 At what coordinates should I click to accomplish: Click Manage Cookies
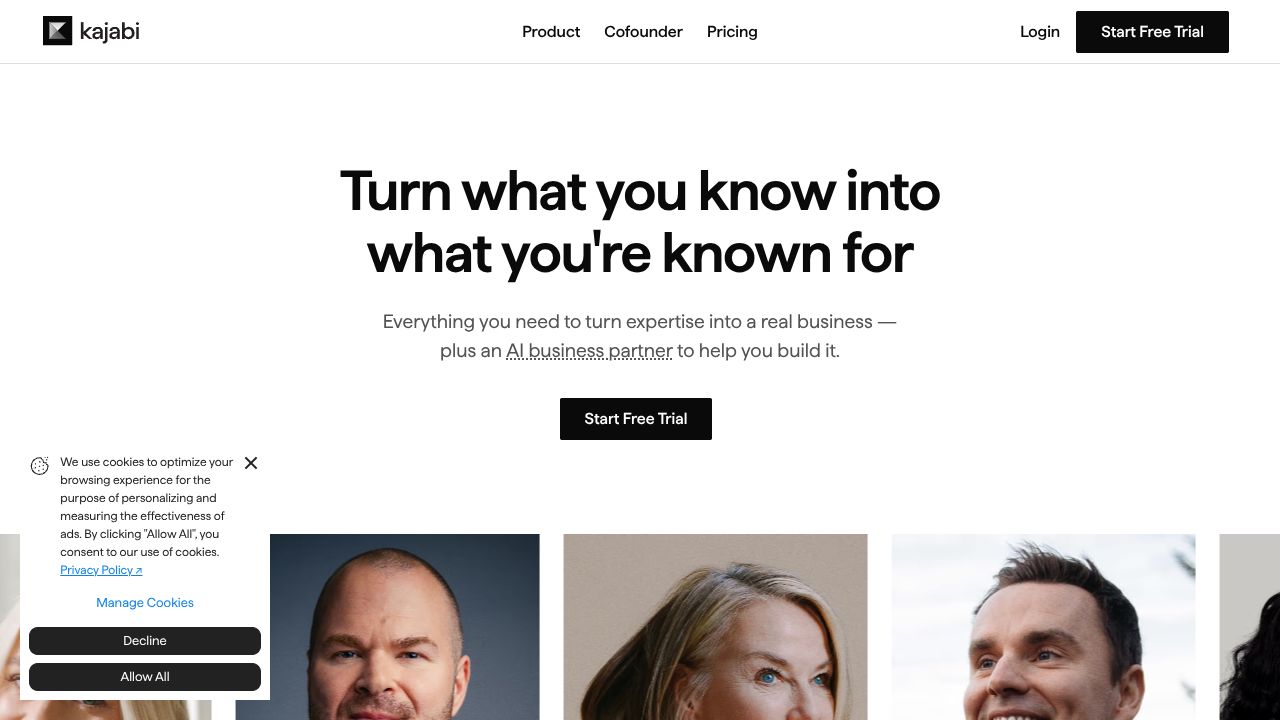(145, 603)
